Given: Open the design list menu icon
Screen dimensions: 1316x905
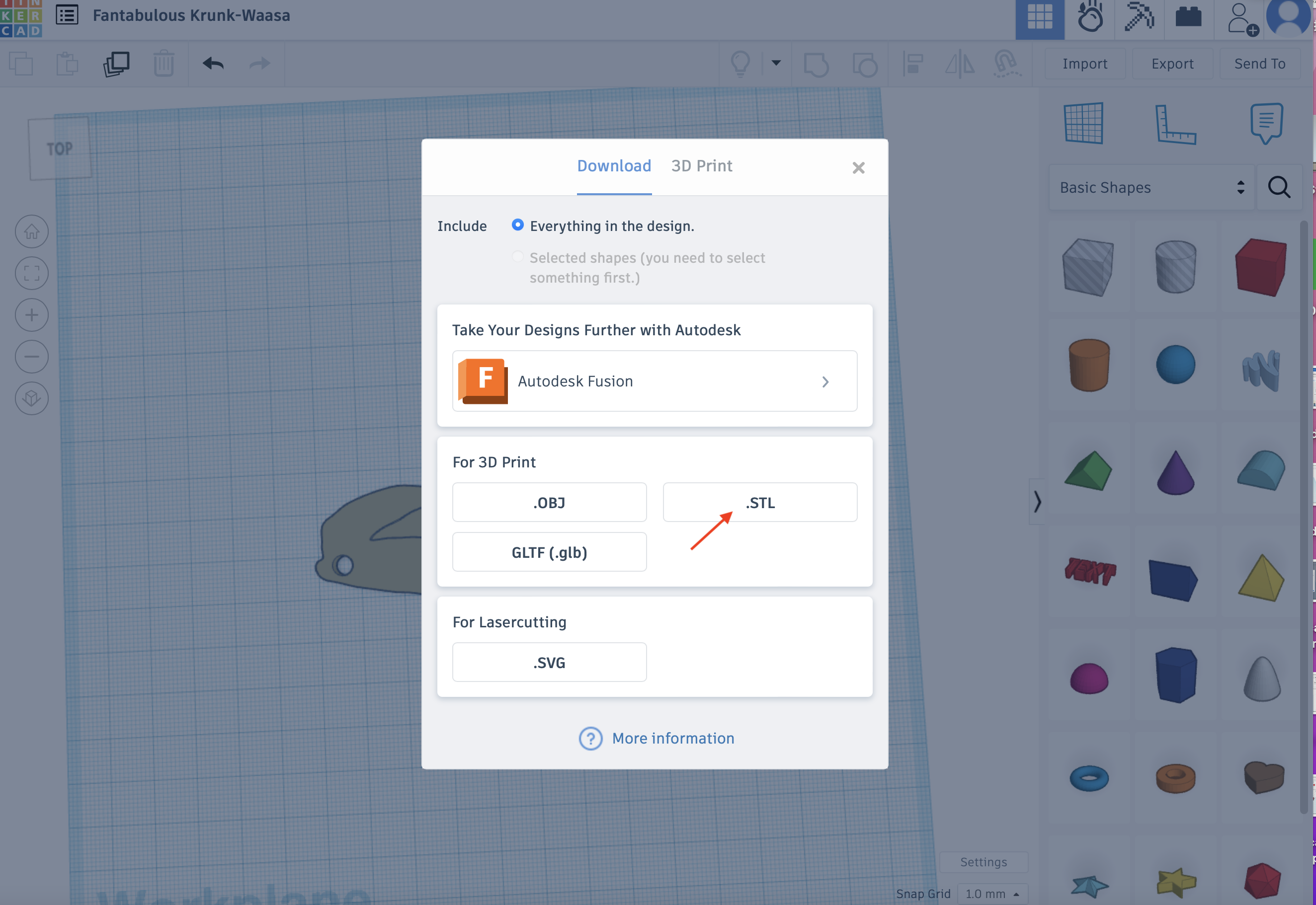Looking at the screenshot, I should click(x=67, y=15).
